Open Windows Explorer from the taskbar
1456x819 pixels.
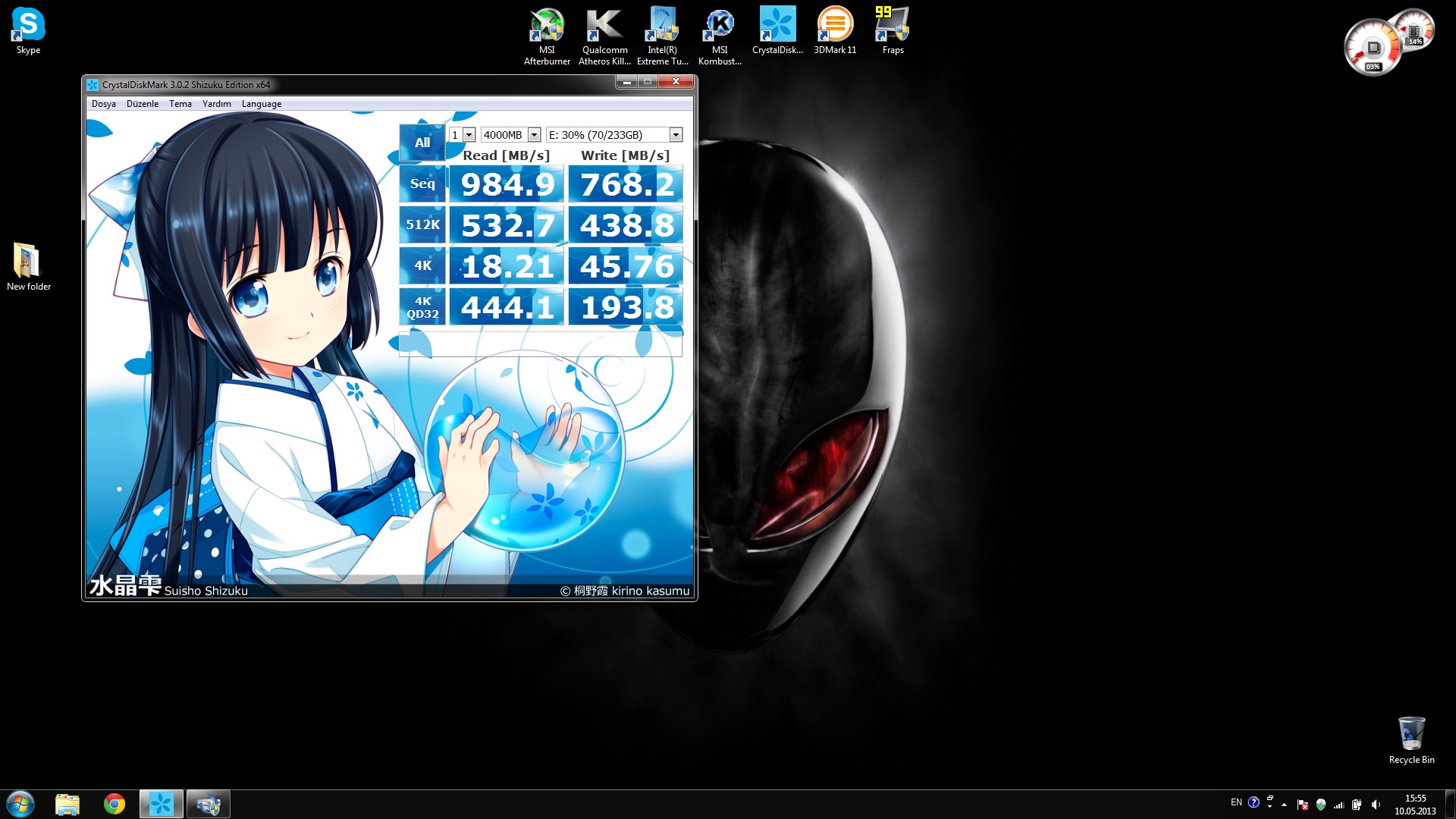tap(67, 804)
